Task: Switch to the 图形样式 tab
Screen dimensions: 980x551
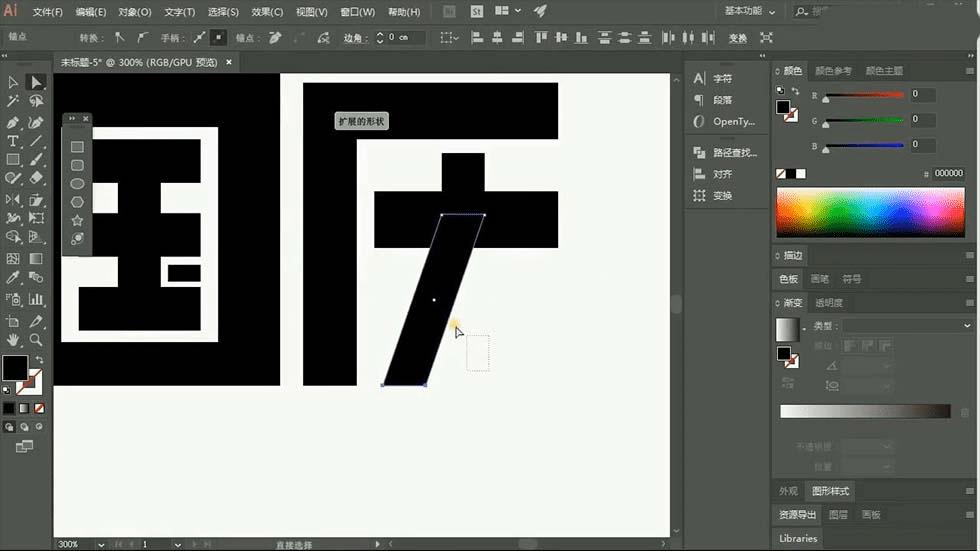Action: [830, 491]
